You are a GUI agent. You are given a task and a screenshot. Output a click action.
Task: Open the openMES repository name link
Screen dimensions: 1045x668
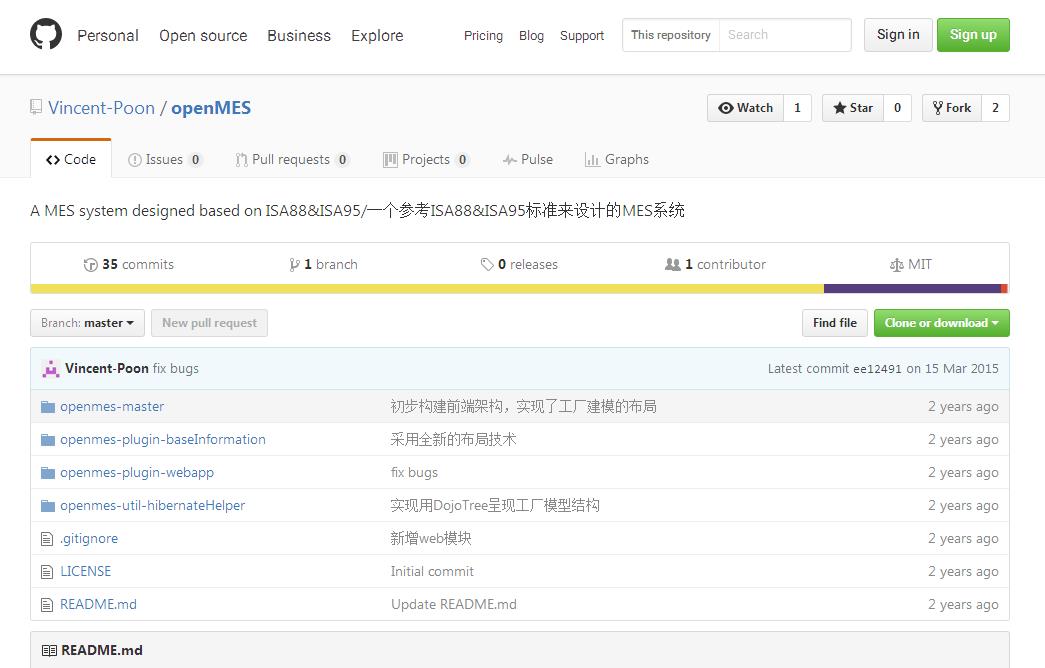tap(211, 108)
